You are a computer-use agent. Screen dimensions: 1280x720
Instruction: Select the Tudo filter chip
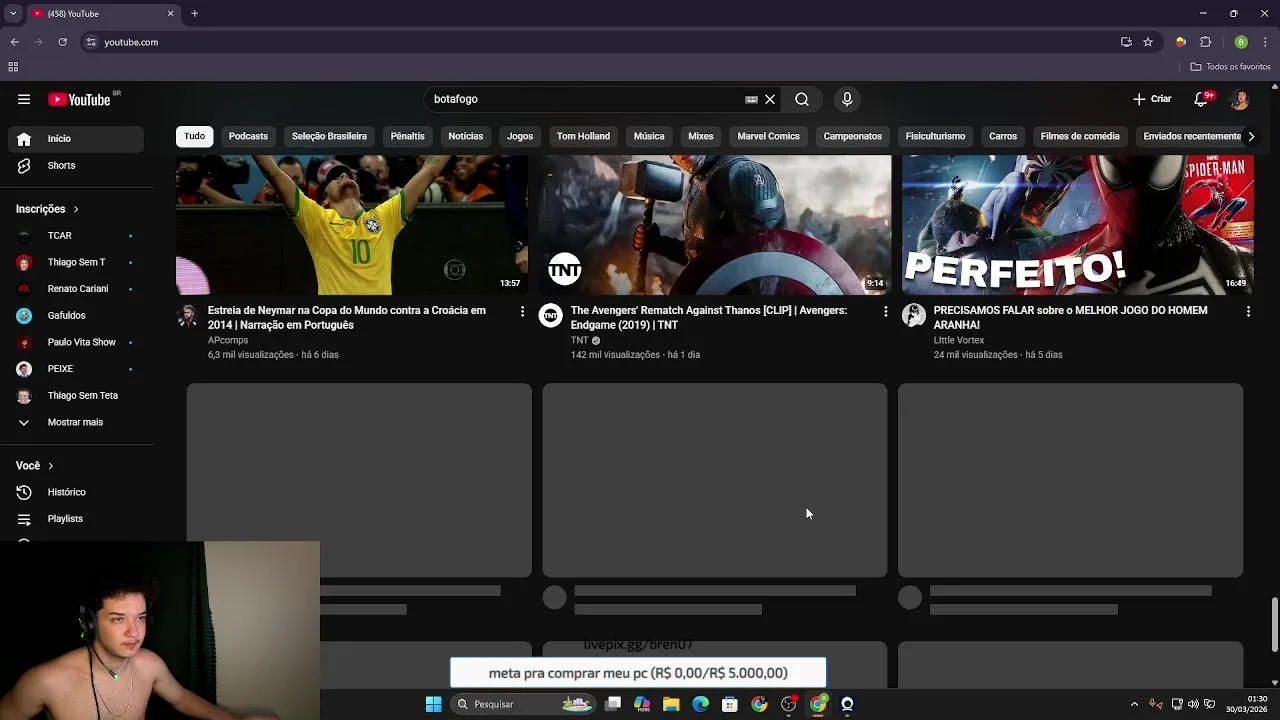coord(194,136)
